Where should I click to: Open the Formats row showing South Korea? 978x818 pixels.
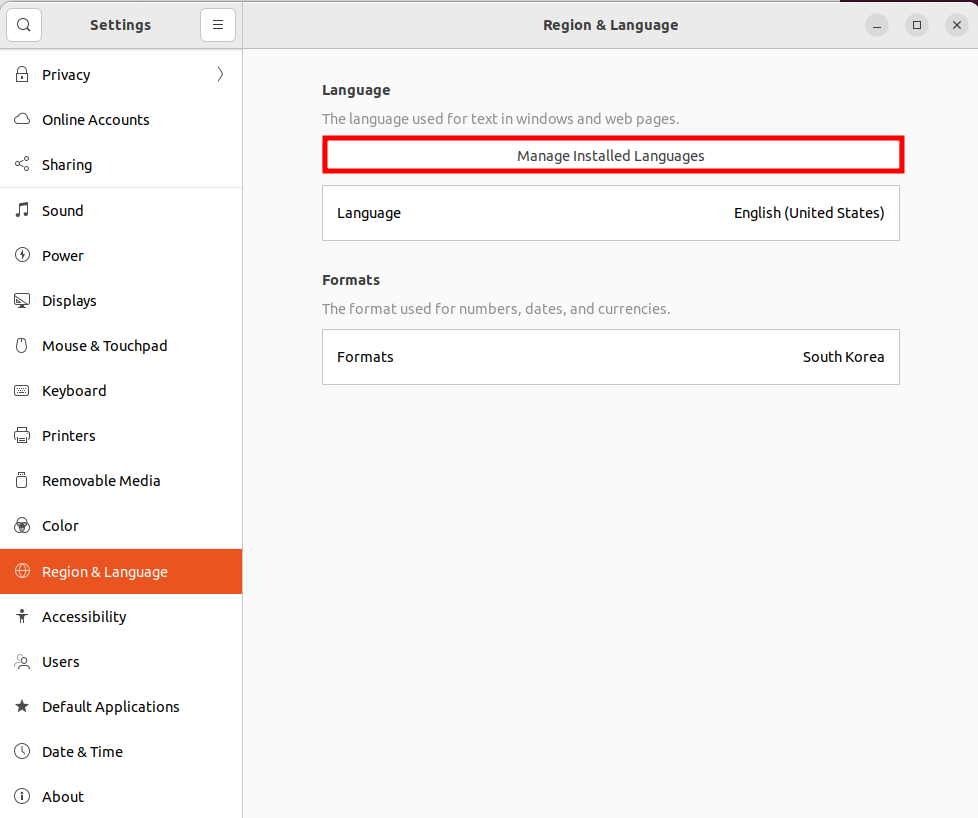(x=611, y=357)
